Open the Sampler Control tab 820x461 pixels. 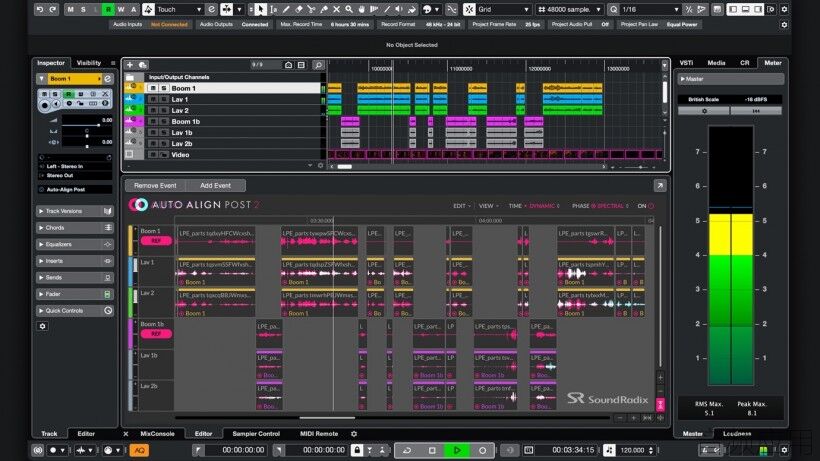[256, 434]
